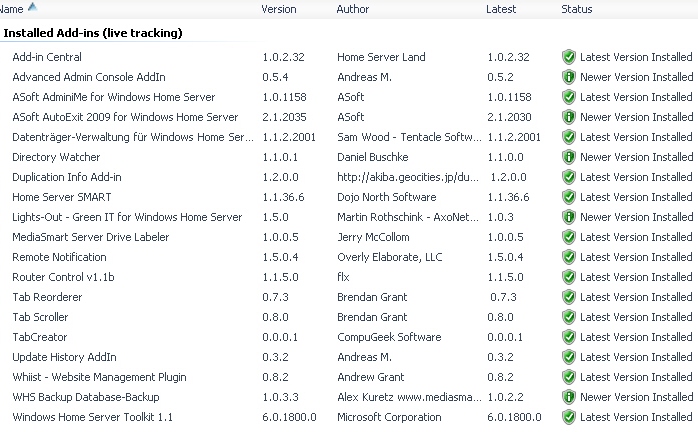Click the status shield for MediaSmart Server Drive Labeler
Image resolution: width=698 pixels, height=432 pixels.
pyautogui.click(x=568, y=237)
